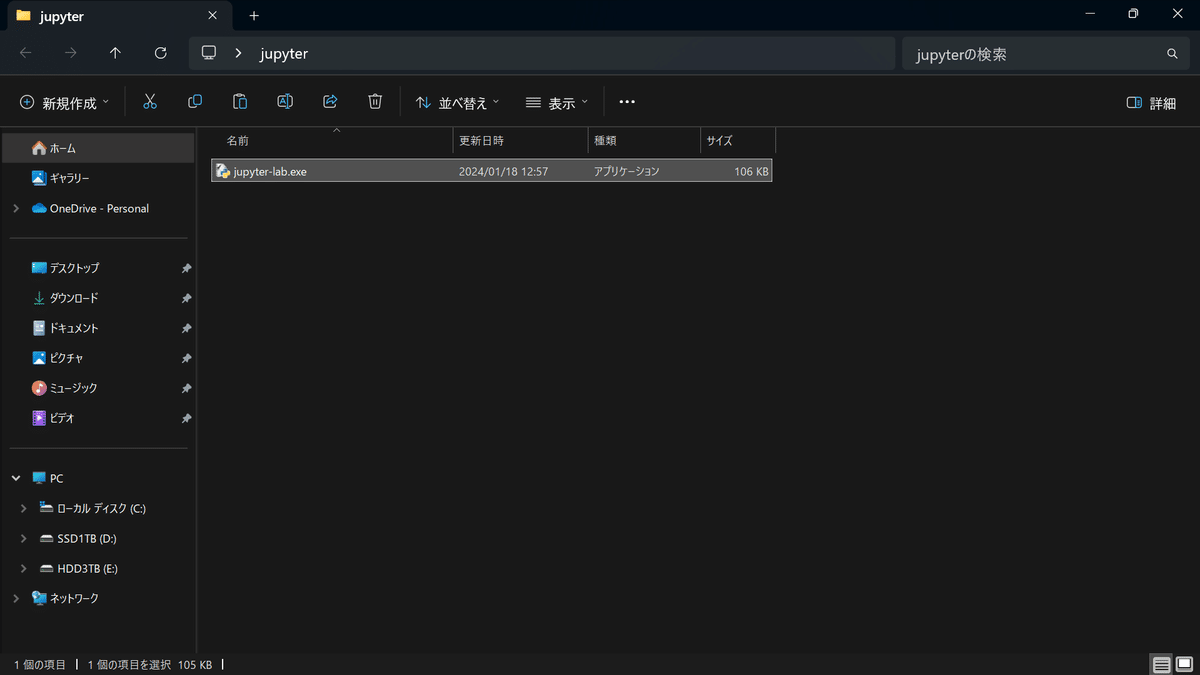The width and height of the screenshot is (1200, 675).
Task: Expand the ネットワーク tree node
Action: point(16,598)
